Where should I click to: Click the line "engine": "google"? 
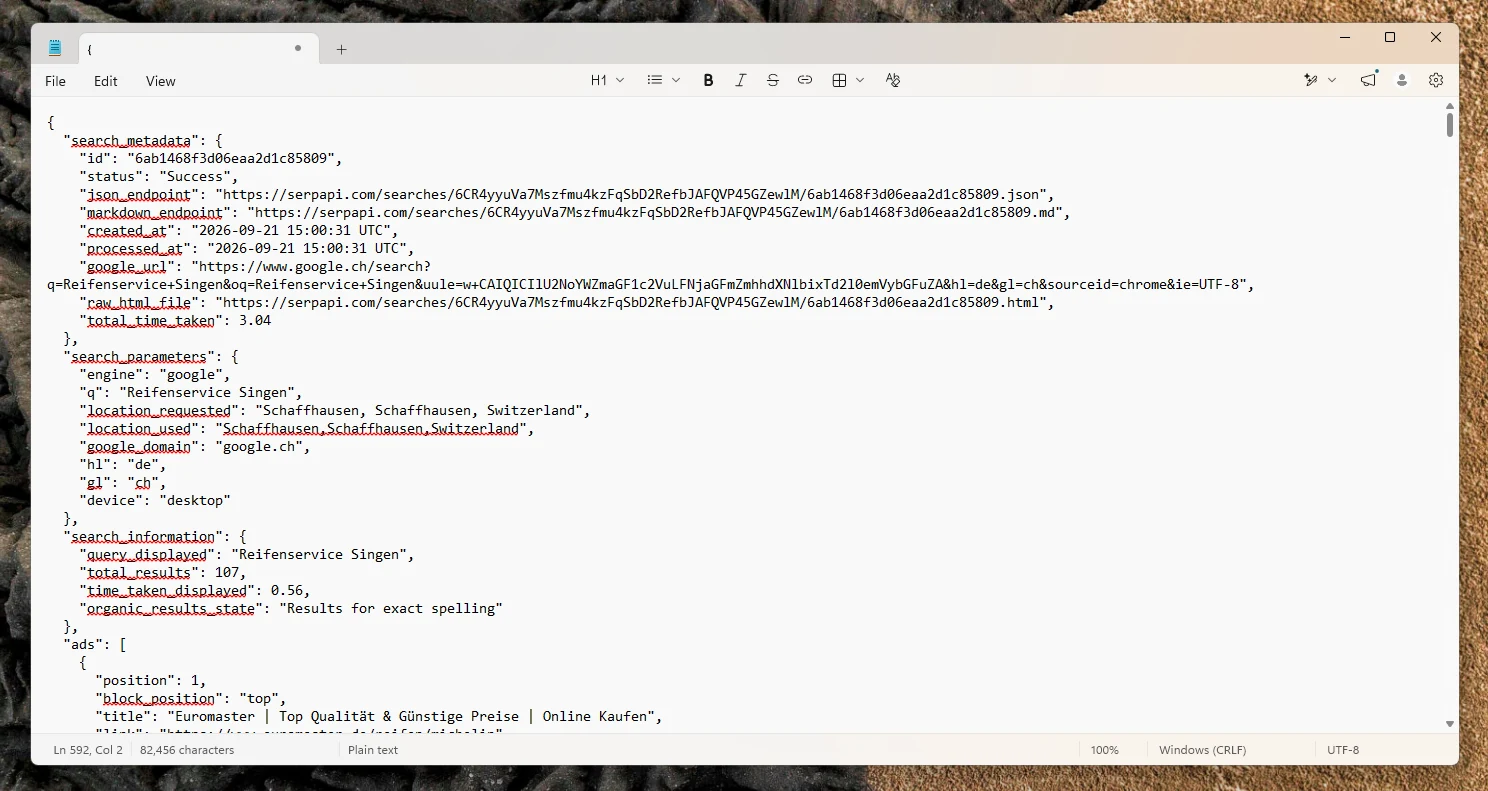(155, 375)
